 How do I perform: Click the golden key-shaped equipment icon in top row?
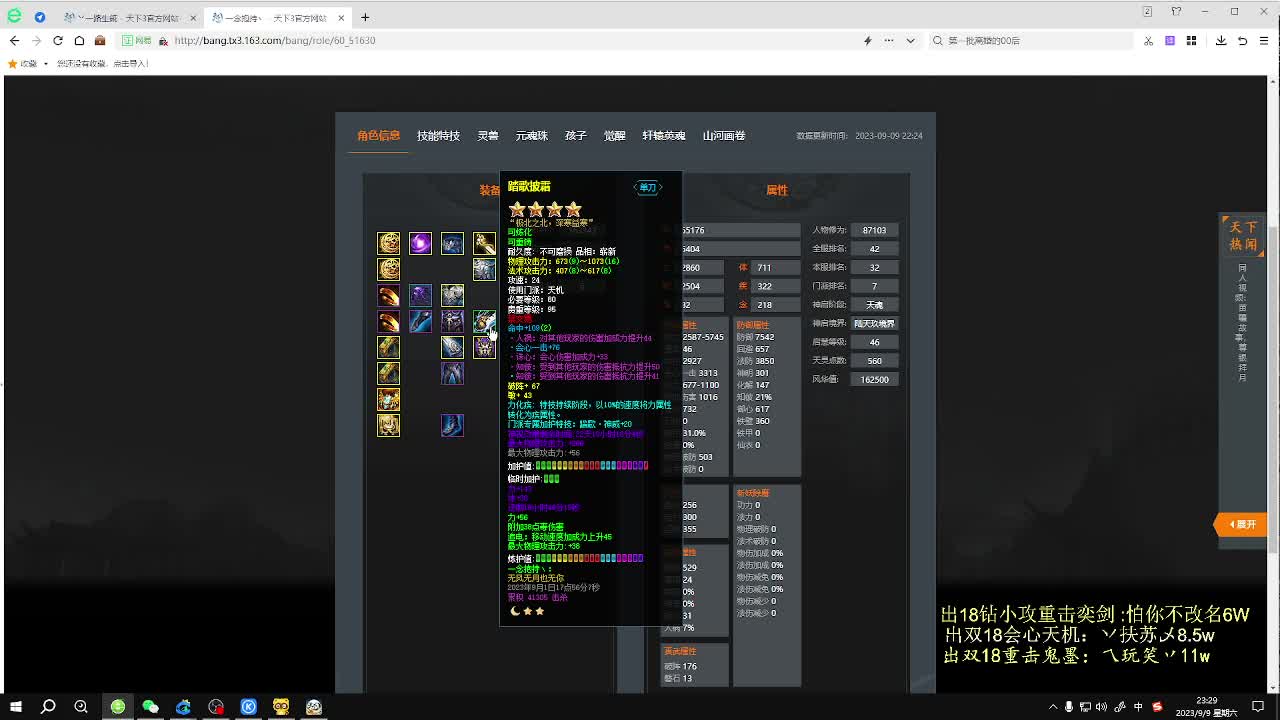[484, 243]
